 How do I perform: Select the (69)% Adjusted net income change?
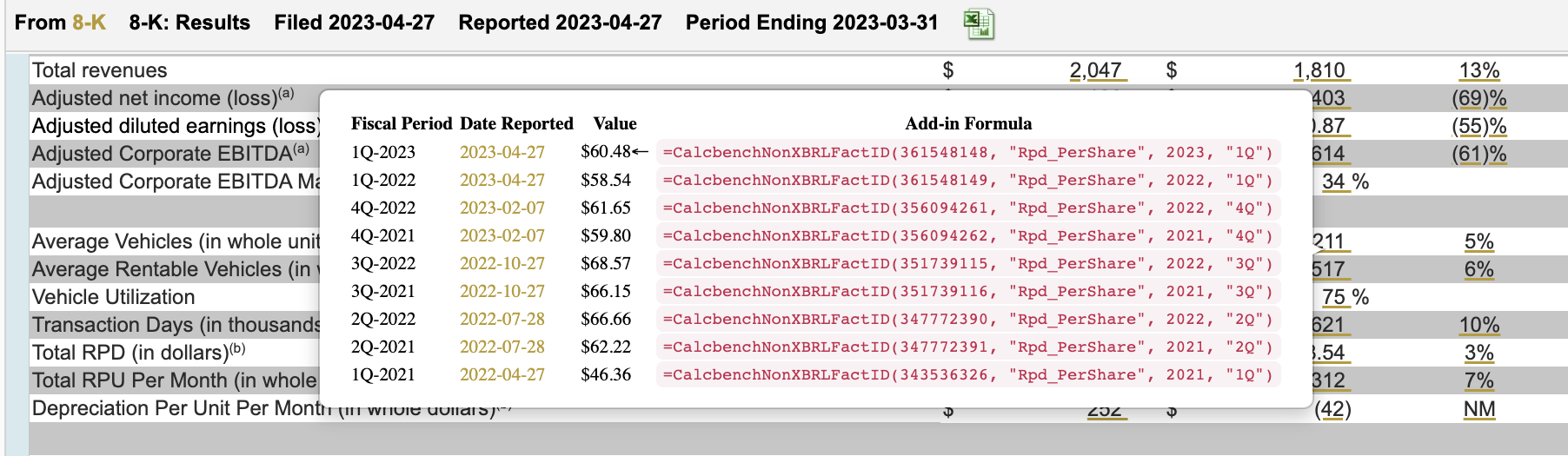(1478, 98)
